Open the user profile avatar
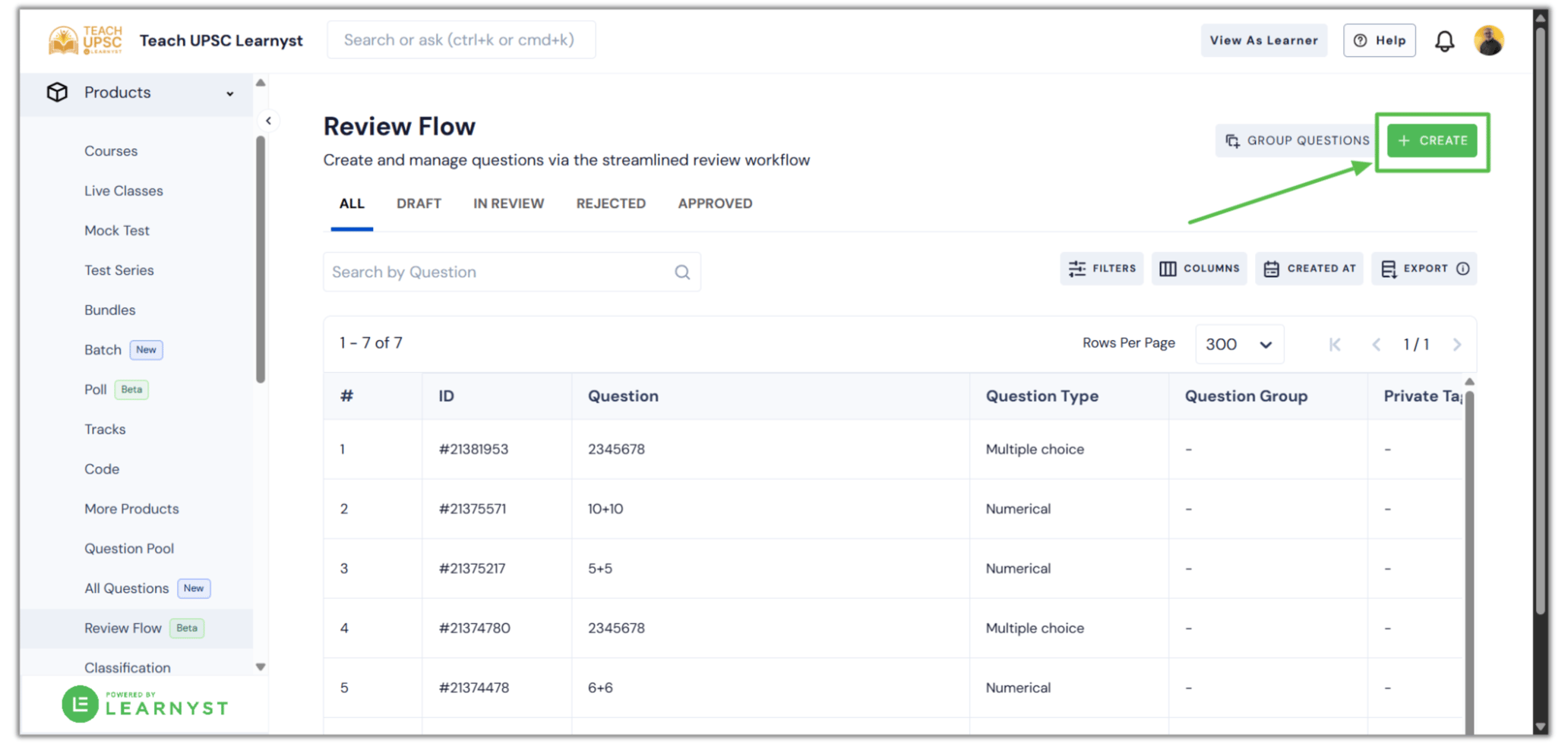The width and height of the screenshot is (1568, 744). point(1488,40)
